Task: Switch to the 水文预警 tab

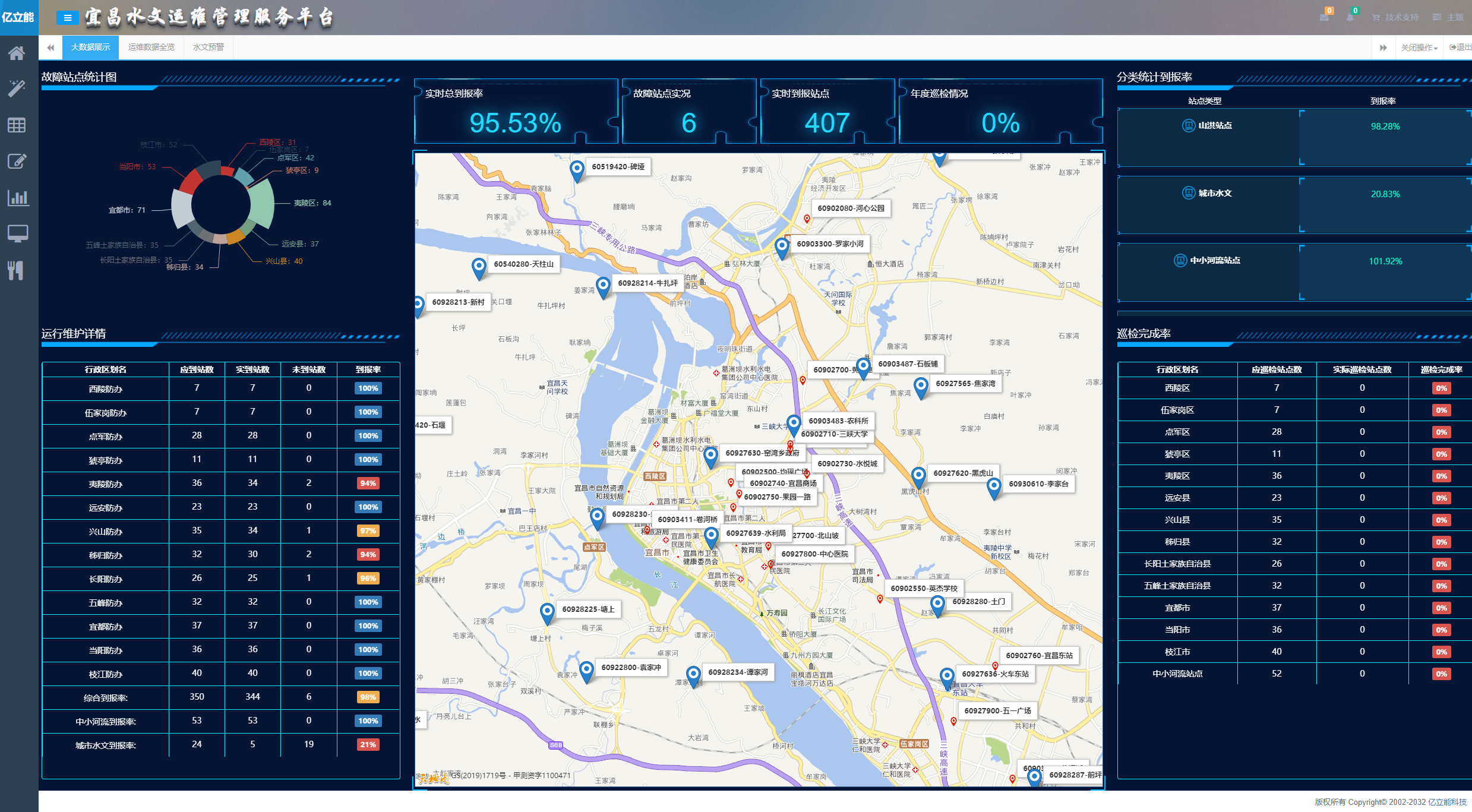Action: click(208, 47)
